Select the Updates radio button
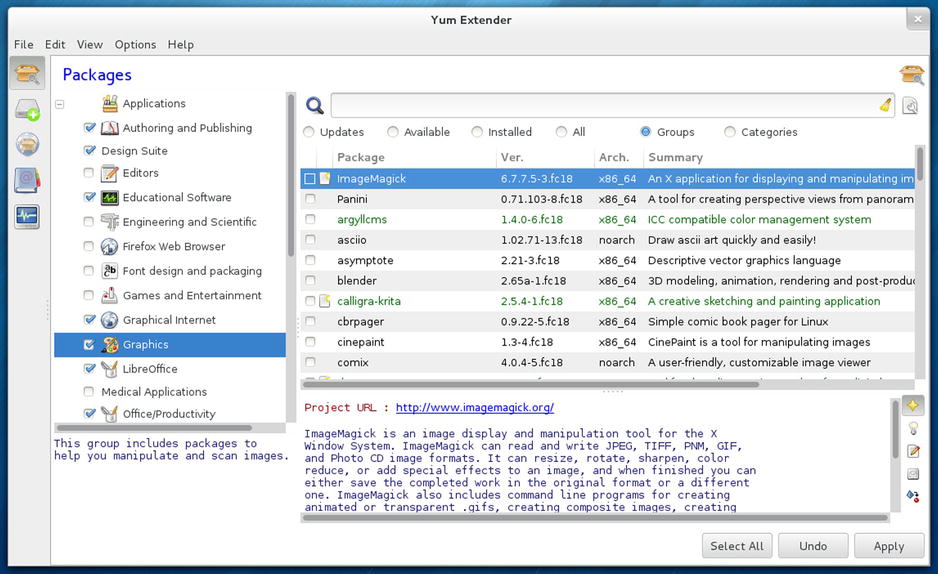This screenshot has width=938, height=574. pos(309,132)
